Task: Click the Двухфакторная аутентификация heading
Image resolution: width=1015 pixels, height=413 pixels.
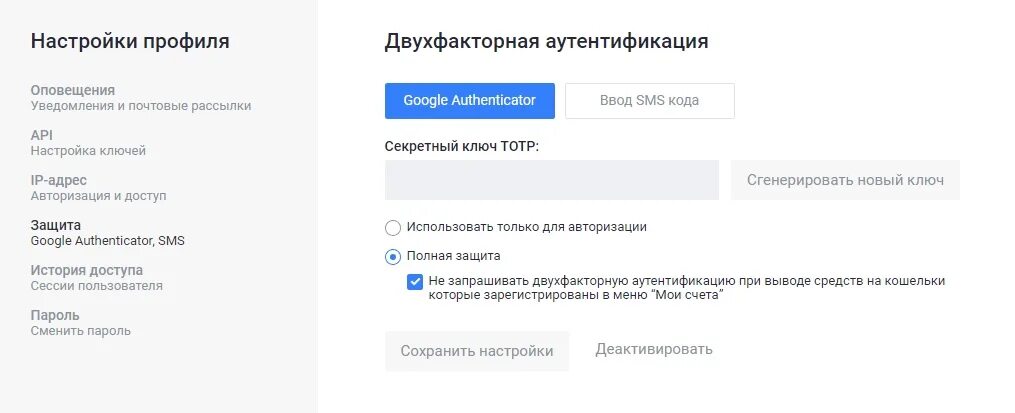Action: click(546, 41)
